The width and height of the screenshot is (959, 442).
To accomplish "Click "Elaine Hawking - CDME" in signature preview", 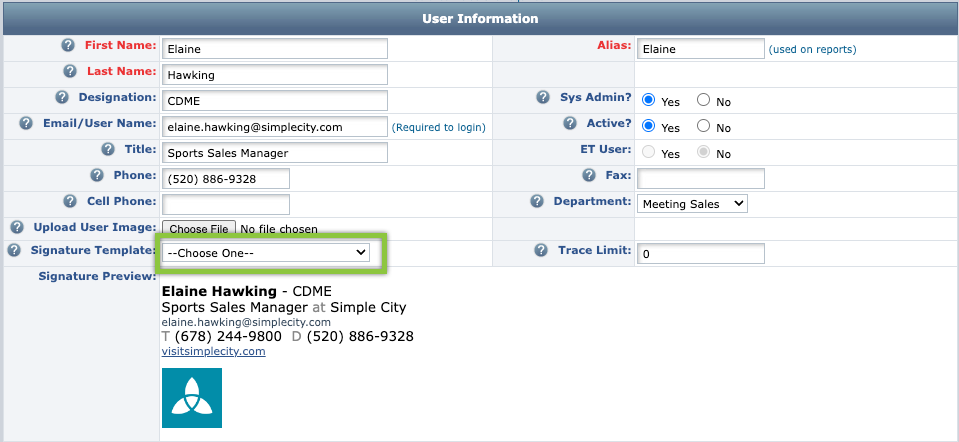I will (246, 291).
